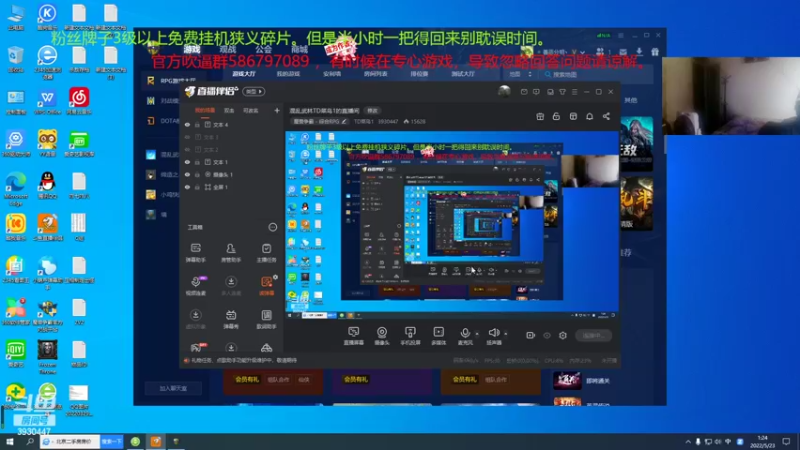Open the orange highlighted toolbox tool
Screen dimensions: 800x450
coord(266,286)
